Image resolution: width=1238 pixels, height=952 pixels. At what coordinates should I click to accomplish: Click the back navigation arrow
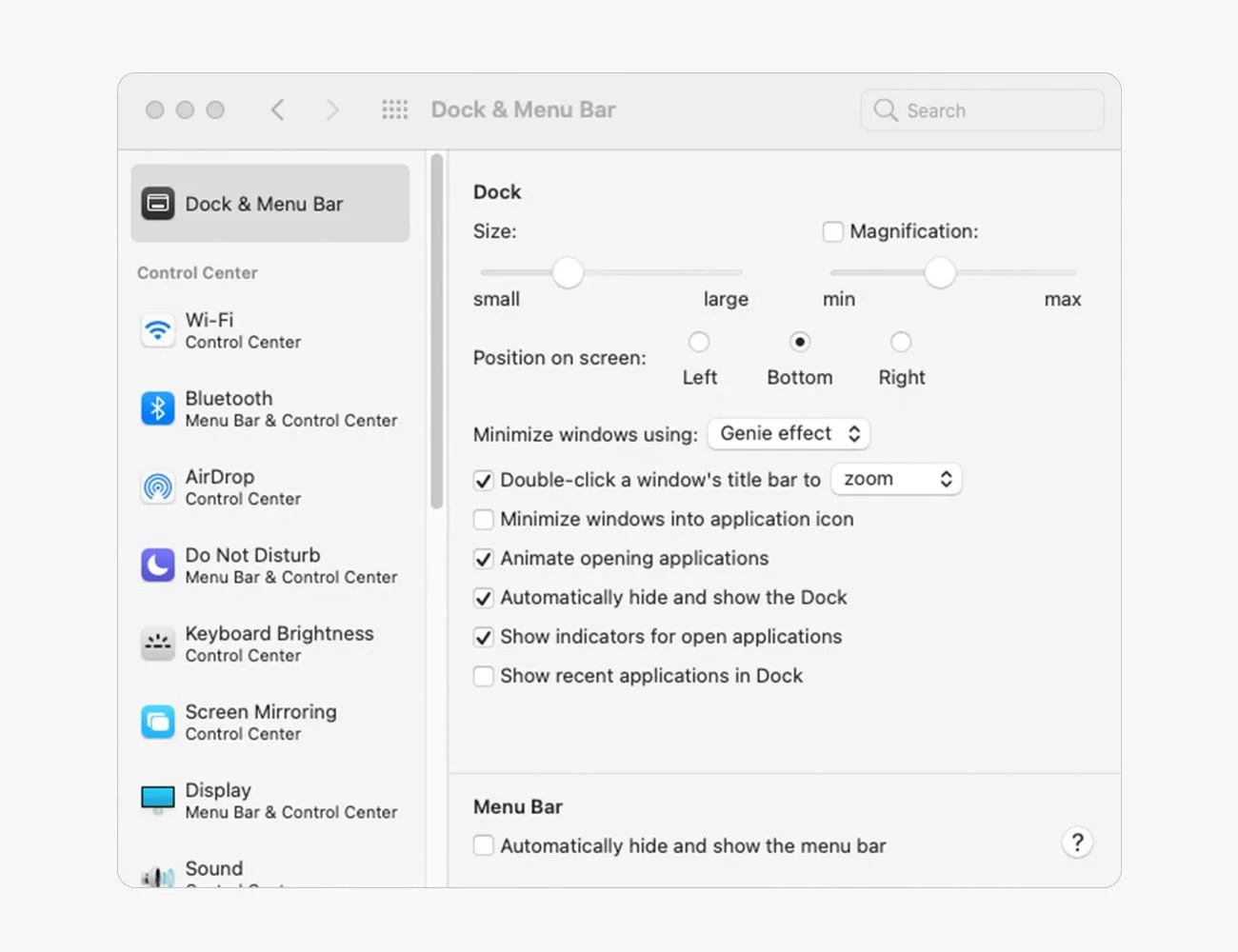278,109
